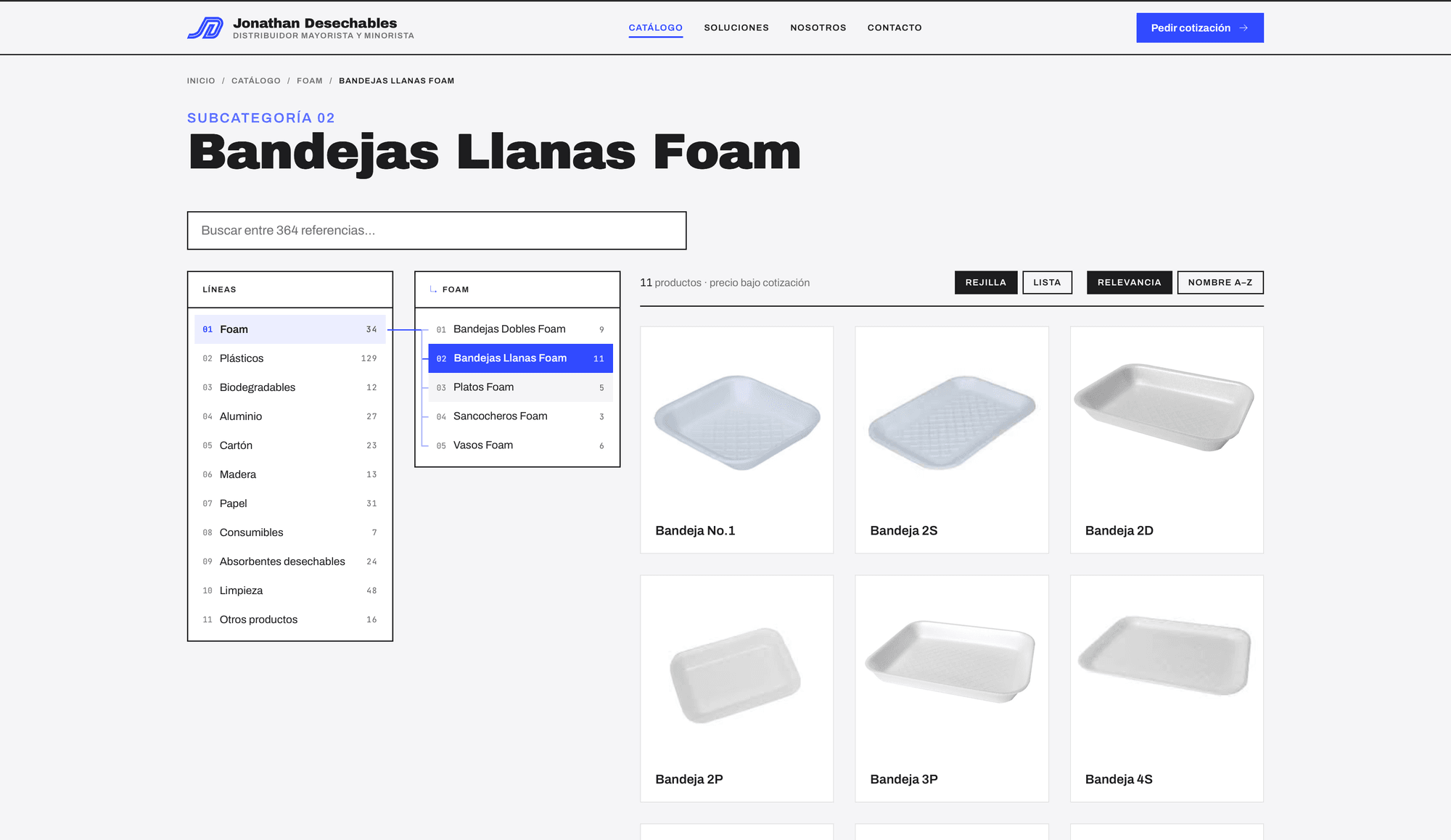Go to the Nosotros page
1451x840 pixels.
(818, 28)
